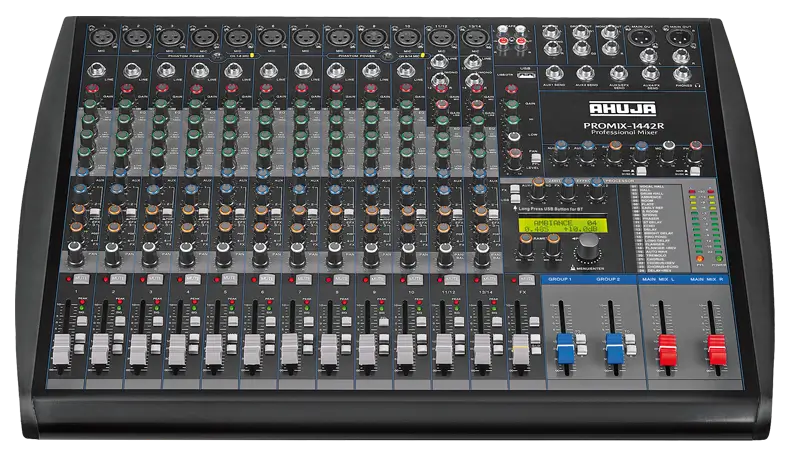Screen dimensions: 800x469
Task: Select the channel 7 XLR MIC input
Action: click(x=305, y=37)
